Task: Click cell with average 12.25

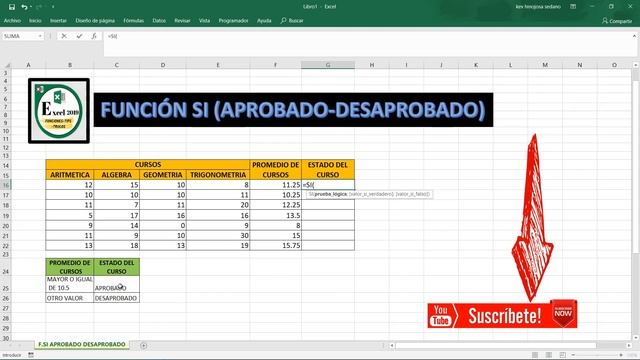Action: 276,205
